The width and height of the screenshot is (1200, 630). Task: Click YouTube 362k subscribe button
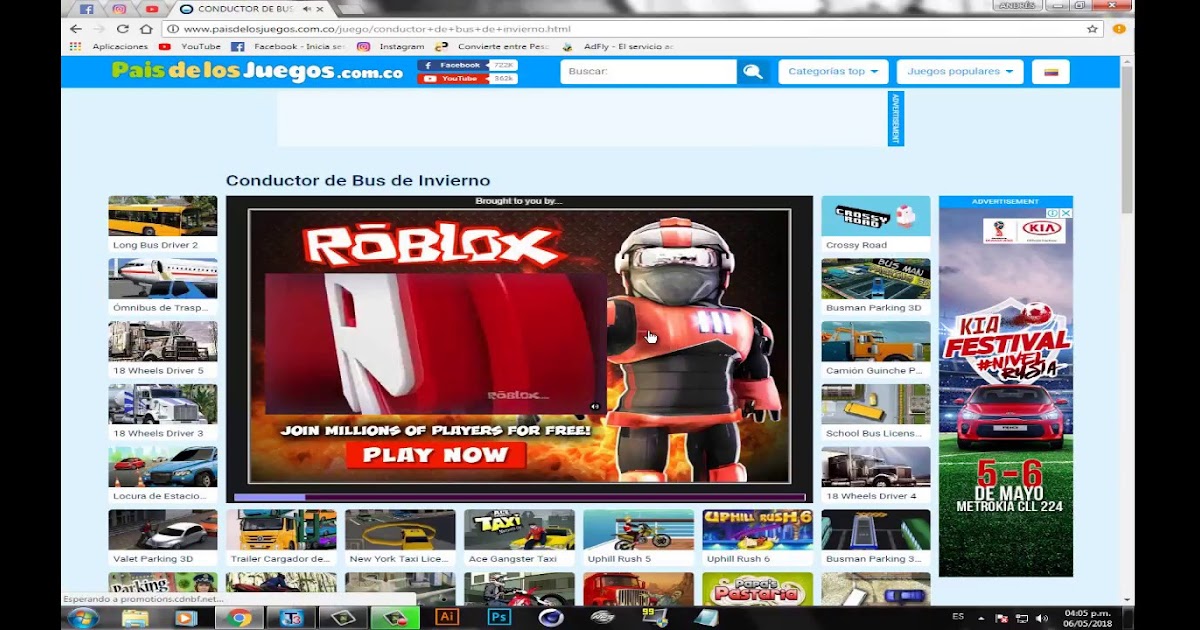(467, 78)
